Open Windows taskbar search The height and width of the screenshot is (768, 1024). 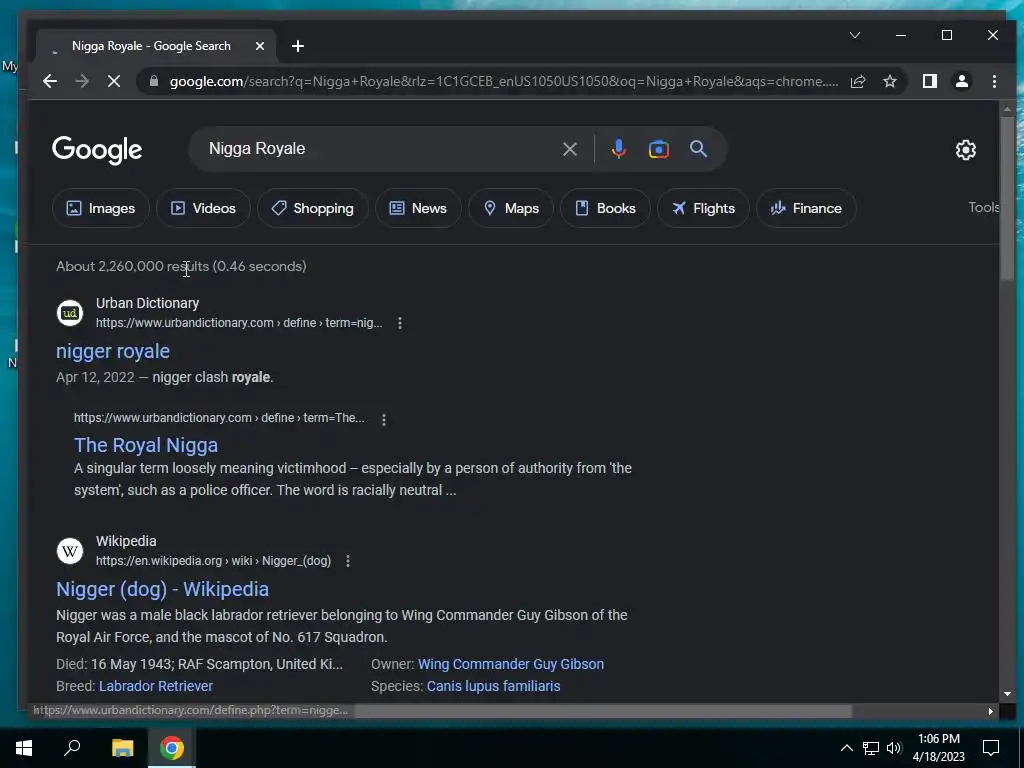click(x=72, y=748)
